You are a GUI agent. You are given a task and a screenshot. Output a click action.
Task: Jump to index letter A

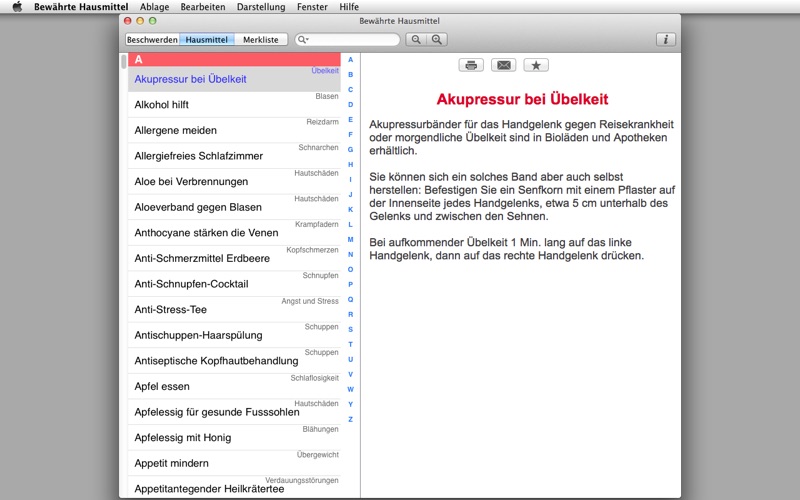pyautogui.click(x=351, y=60)
